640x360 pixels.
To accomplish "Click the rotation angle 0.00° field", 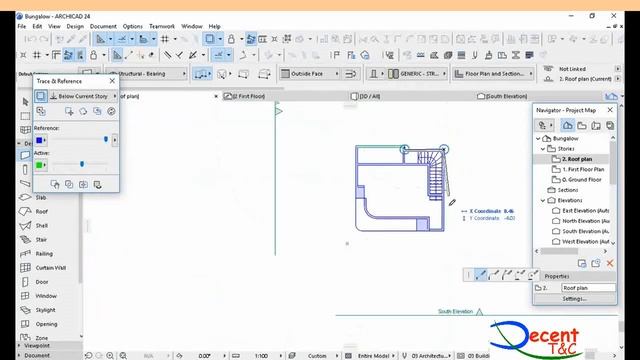I will (205, 356).
